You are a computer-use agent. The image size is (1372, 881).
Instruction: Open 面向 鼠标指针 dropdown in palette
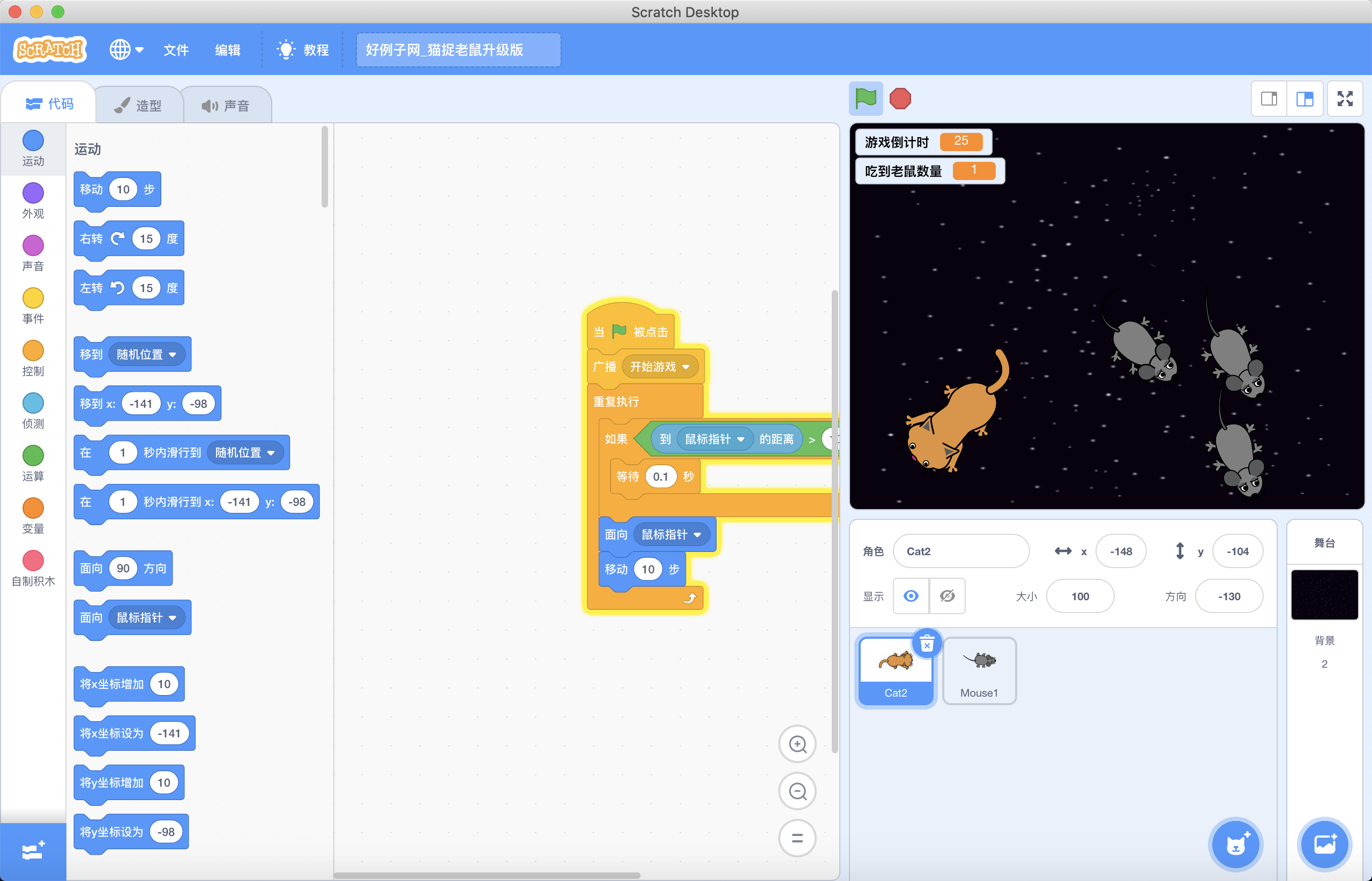point(146,617)
